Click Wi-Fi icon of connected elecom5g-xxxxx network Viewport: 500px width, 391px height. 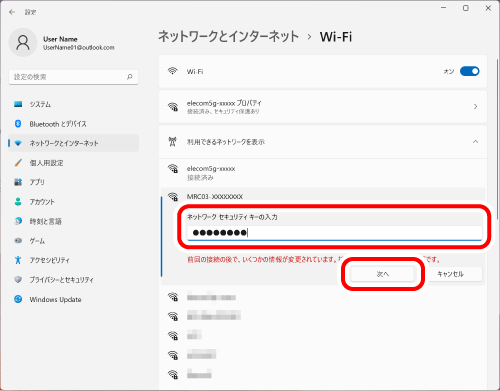173,169
